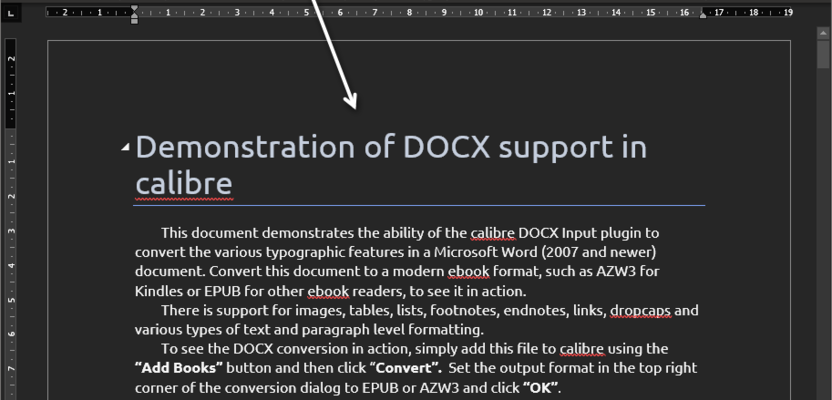Click the tab stop selector in the ruler corner

(11, 14)
